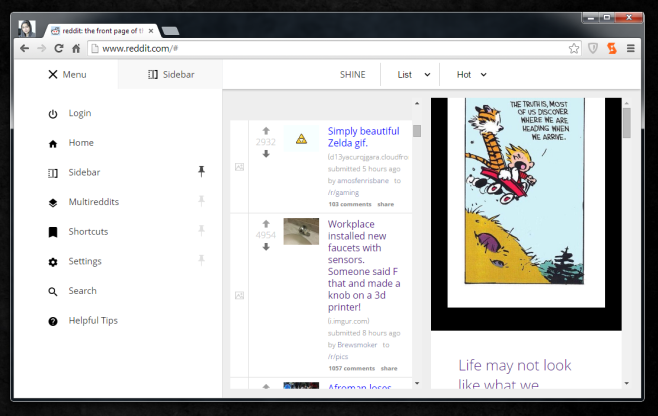Downvote the Zelda gif post

pos(266,154)
